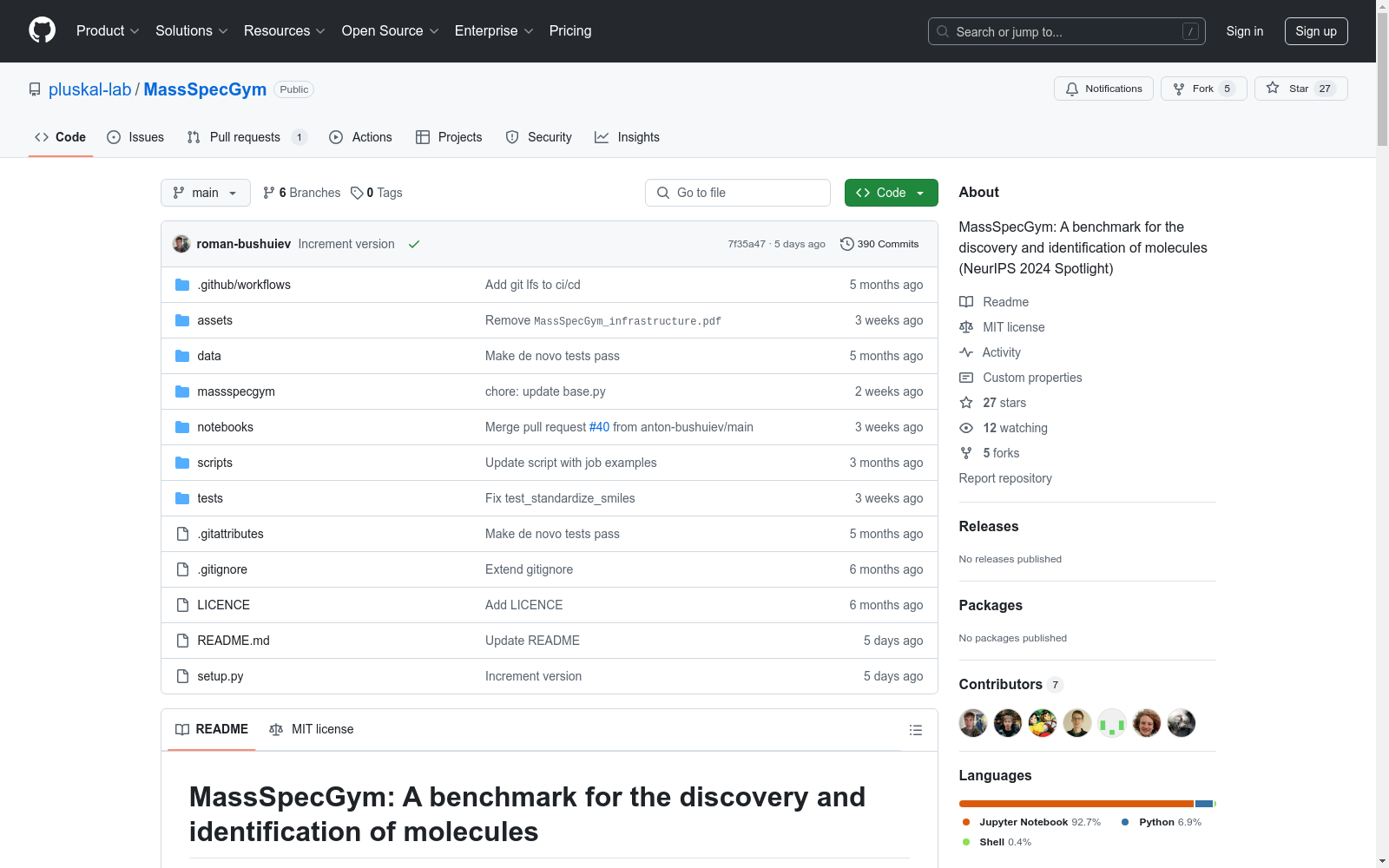The width and height of the screenshot is (1389, 868).
Task: Click the green commit status checkmark
Action: pos(414,244)
